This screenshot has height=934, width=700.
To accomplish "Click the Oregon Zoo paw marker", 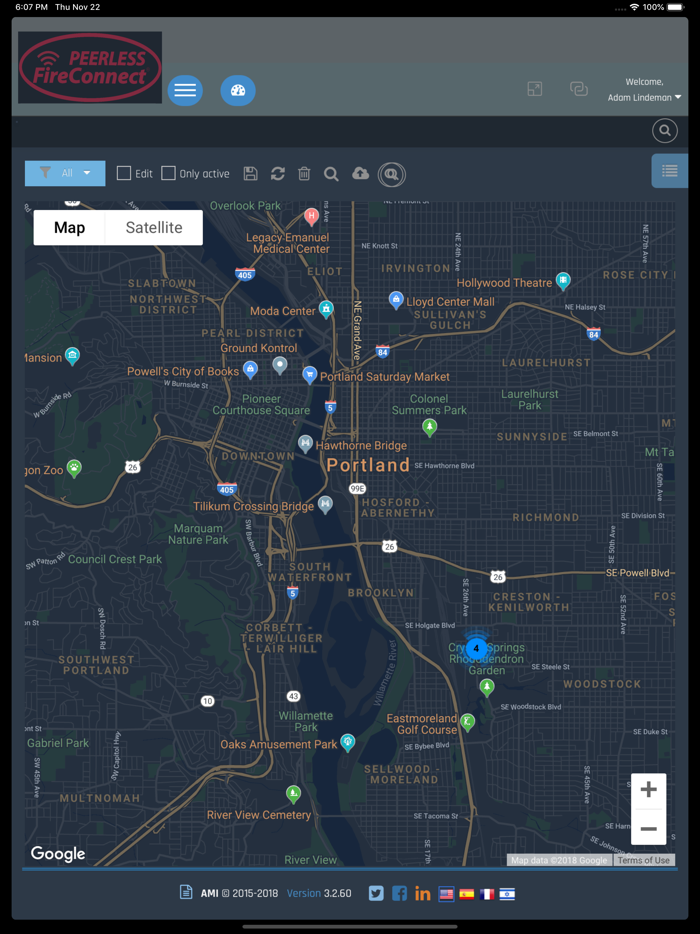I will pyautogui.click(x=74, y=468).
